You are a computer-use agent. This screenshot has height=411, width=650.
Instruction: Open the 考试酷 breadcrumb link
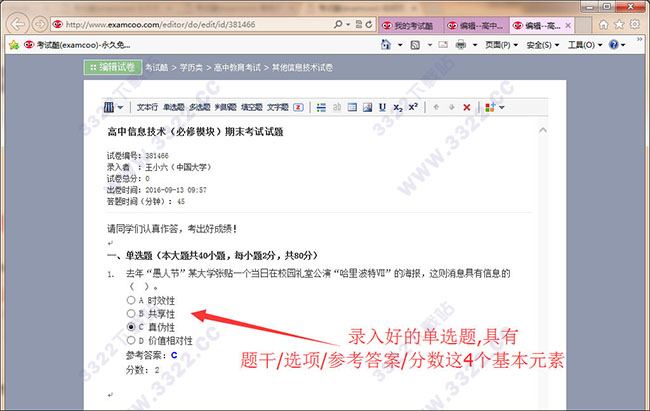tap(156, 68)
